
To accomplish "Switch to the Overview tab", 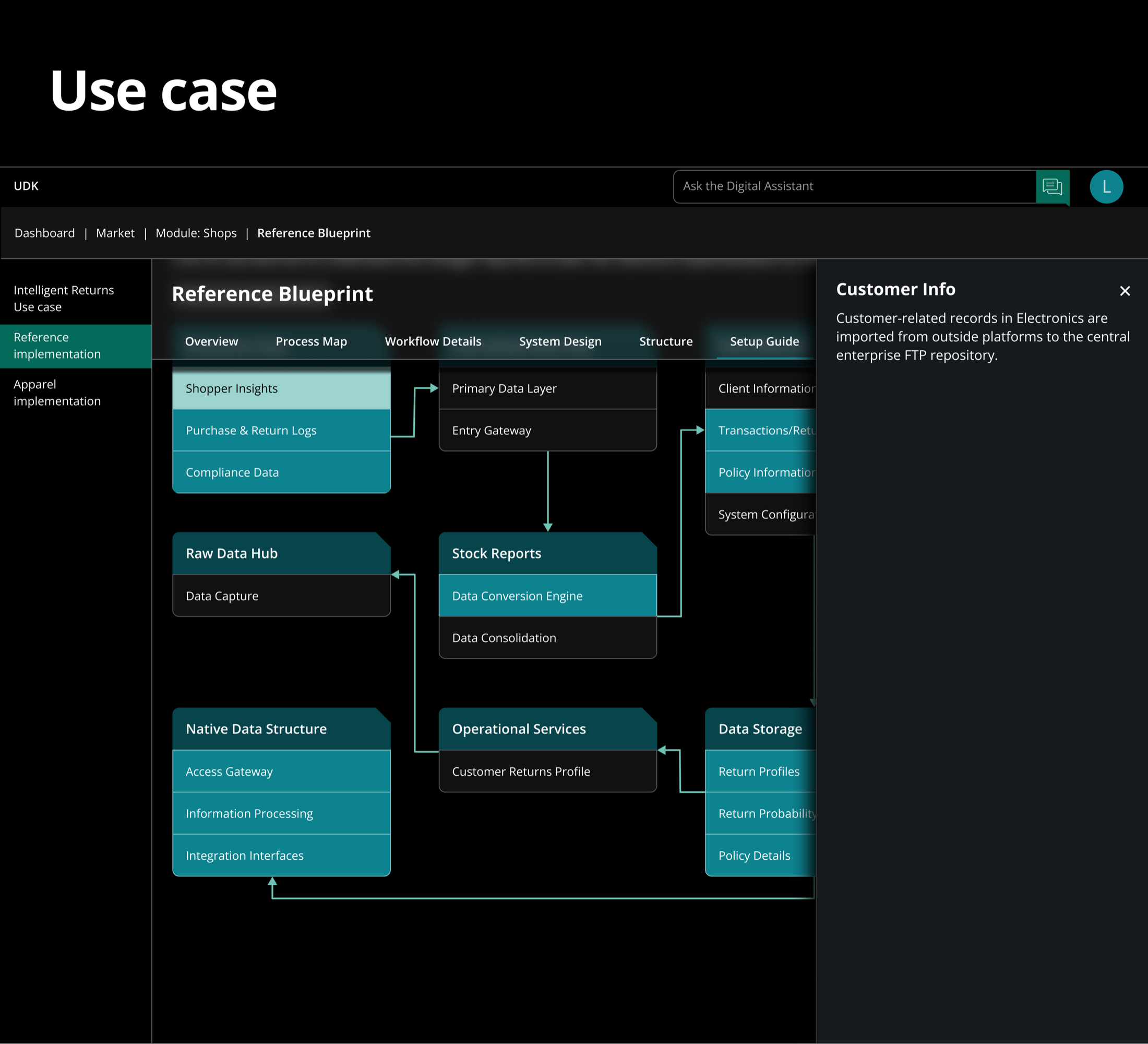I will 211,341.
